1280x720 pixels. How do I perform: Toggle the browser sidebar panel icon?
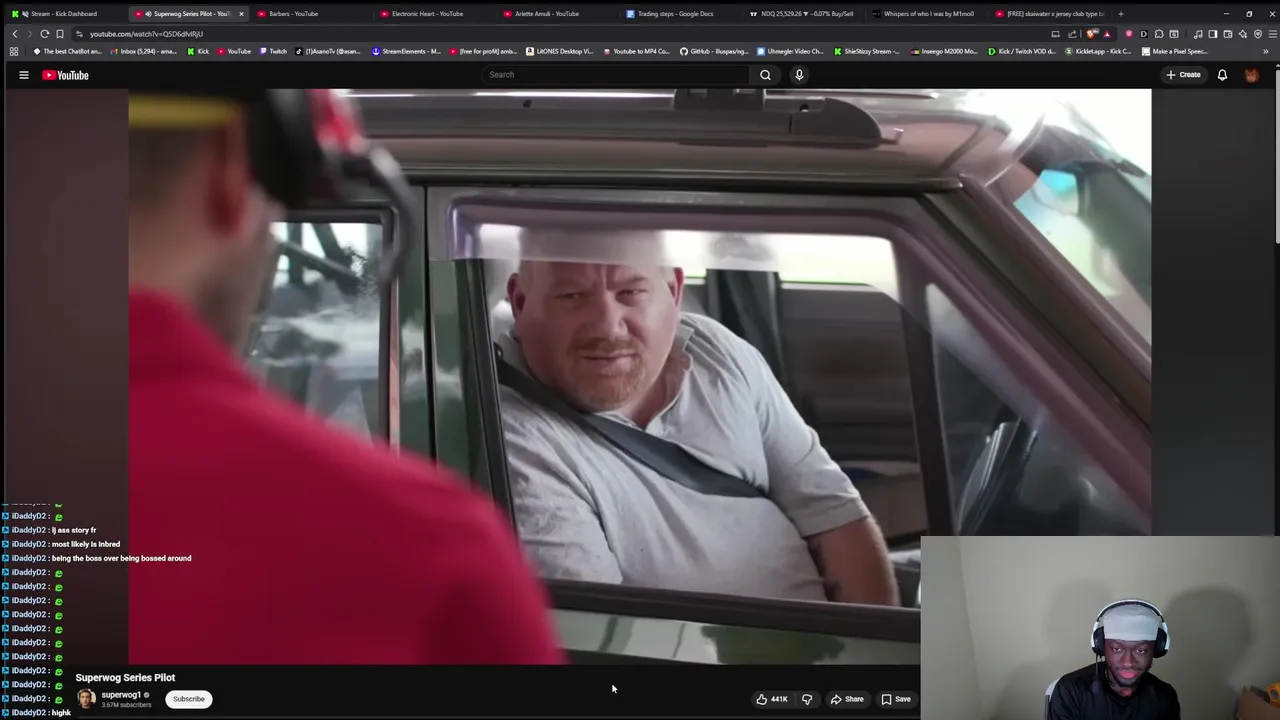(x=1213, y=34)
